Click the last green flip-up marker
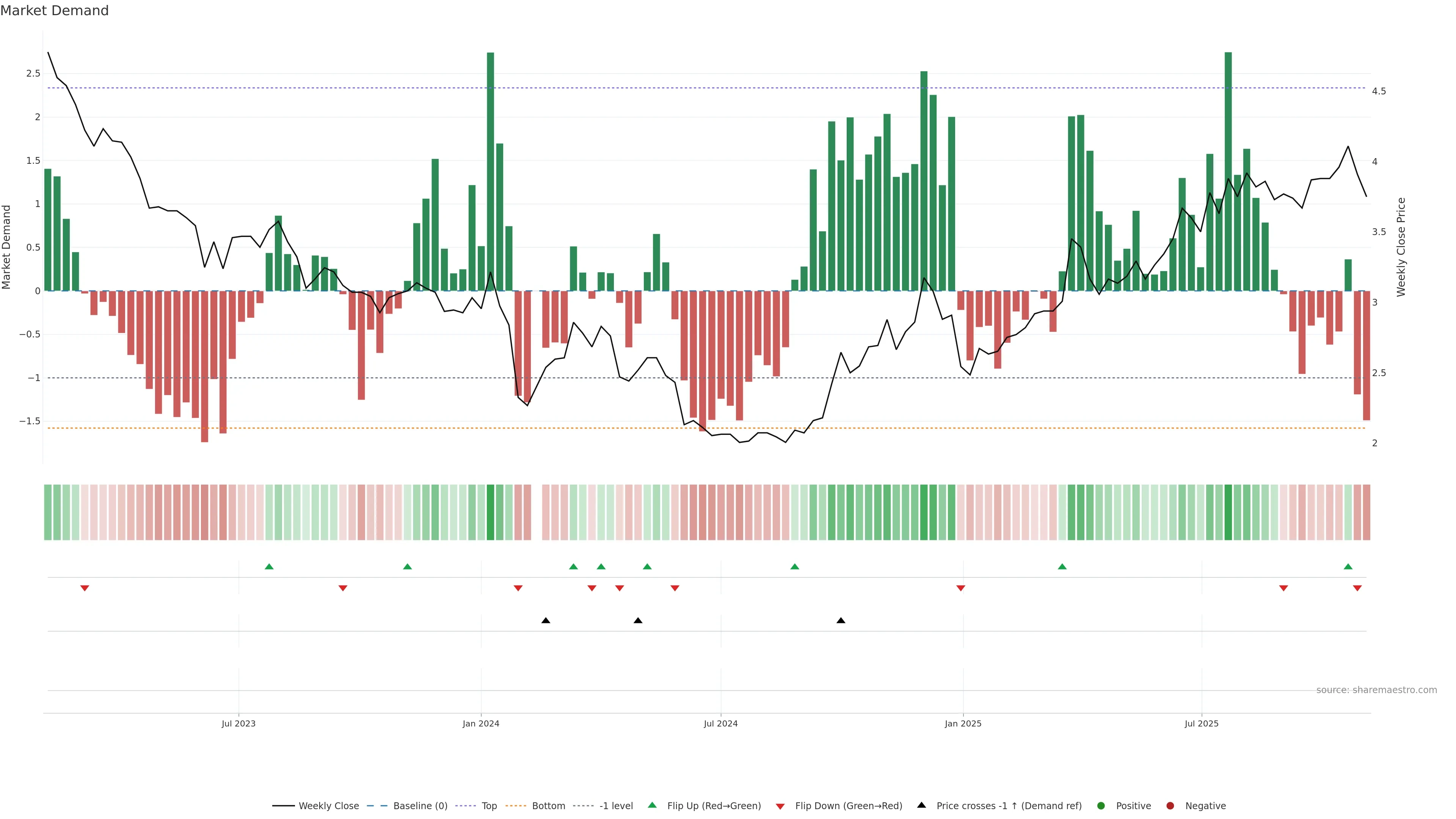 click(1348, 566)
